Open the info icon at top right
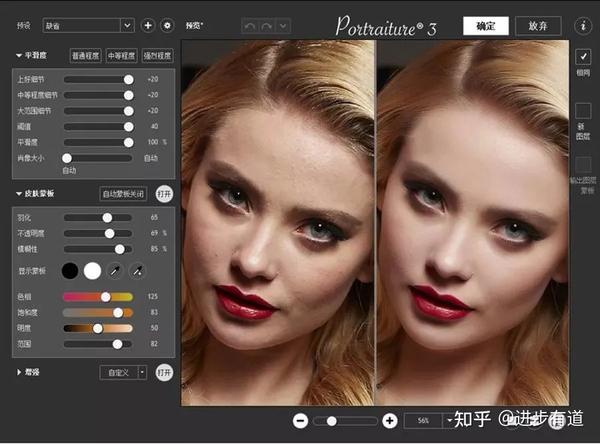The width and height of the screenshot is (600, 444). (x=583, y=25)
